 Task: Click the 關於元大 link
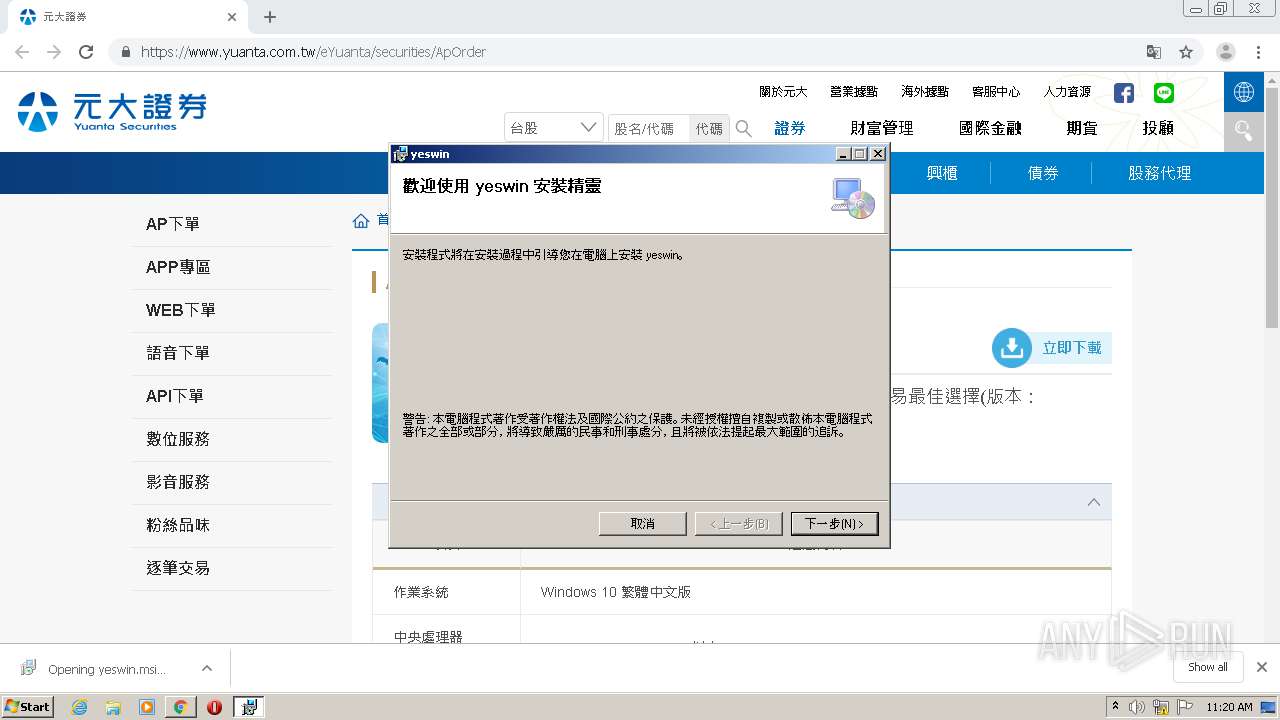coord(783,92)
